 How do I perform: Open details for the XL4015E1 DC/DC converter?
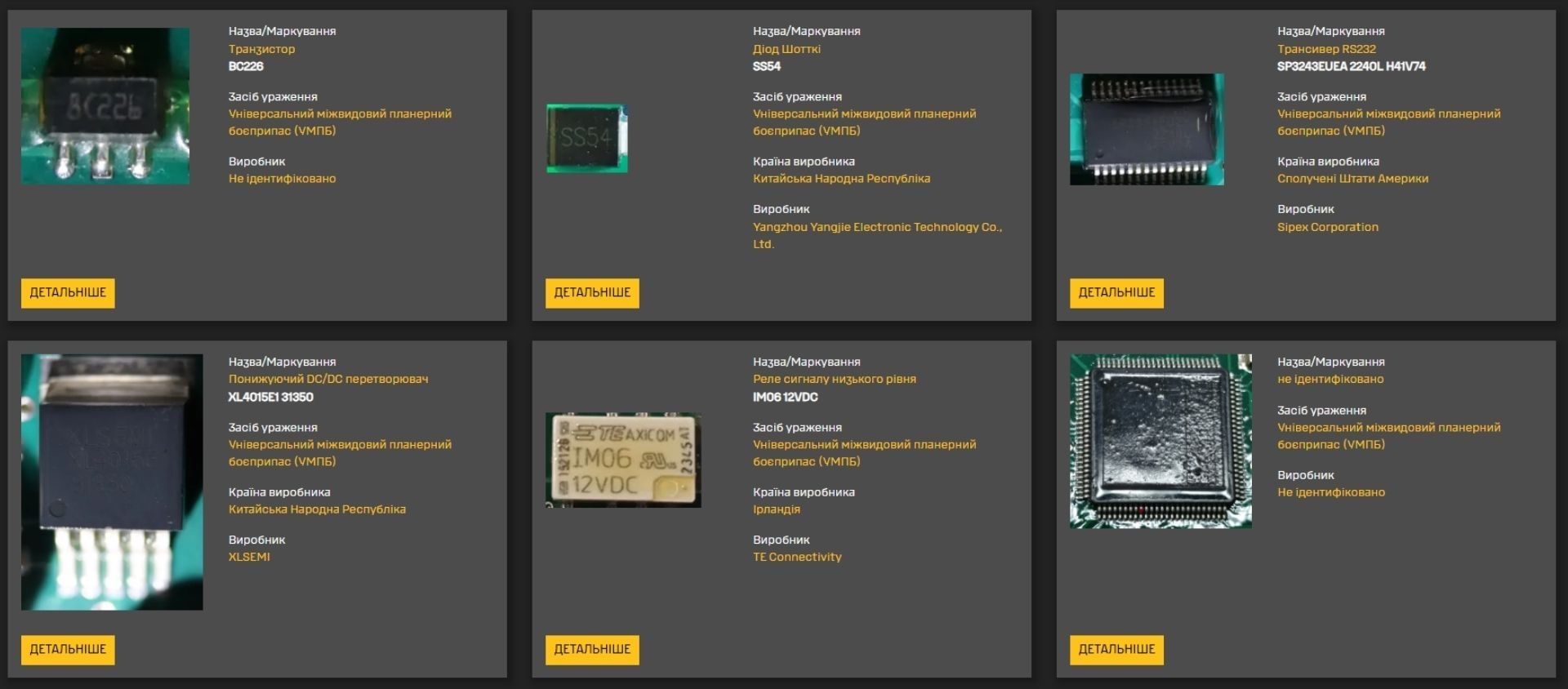pos(68,649)
